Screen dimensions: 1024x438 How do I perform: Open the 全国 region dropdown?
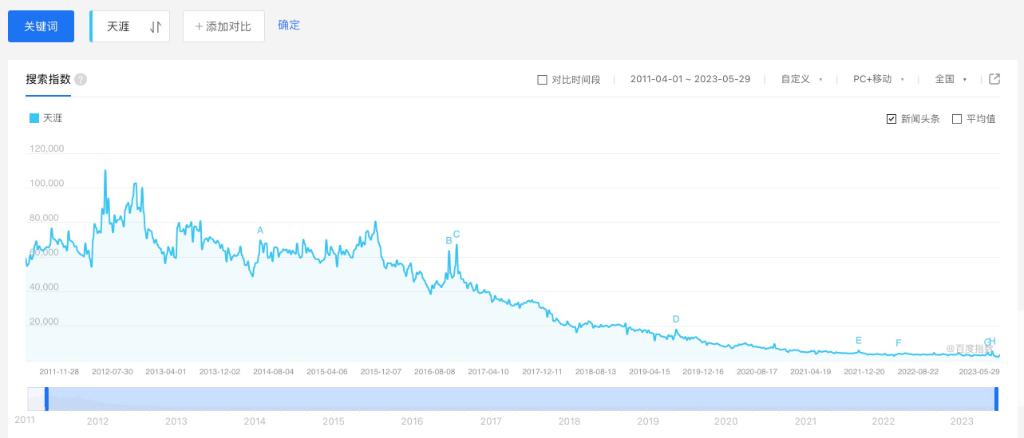(x=950, y=79)
